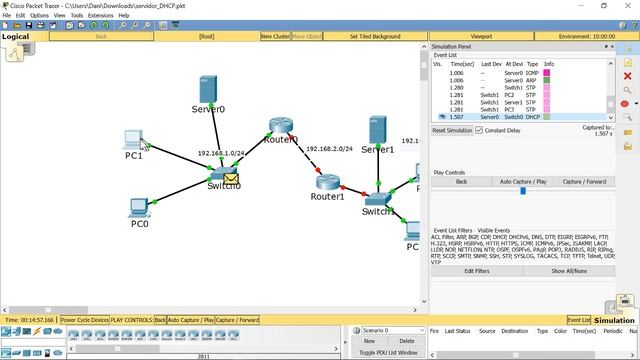Click the Save floppy disk icon
The height and width of the screenshot is (360, 640).
(29, 25)
